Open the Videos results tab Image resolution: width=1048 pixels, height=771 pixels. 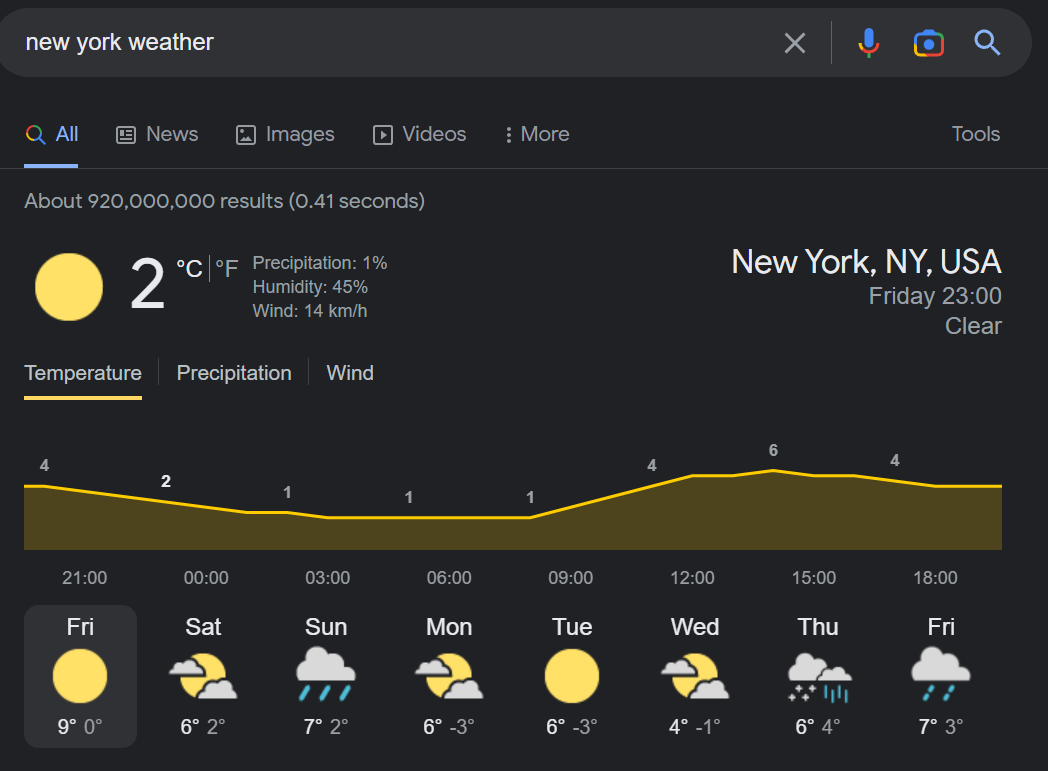(x=419, y=134)
